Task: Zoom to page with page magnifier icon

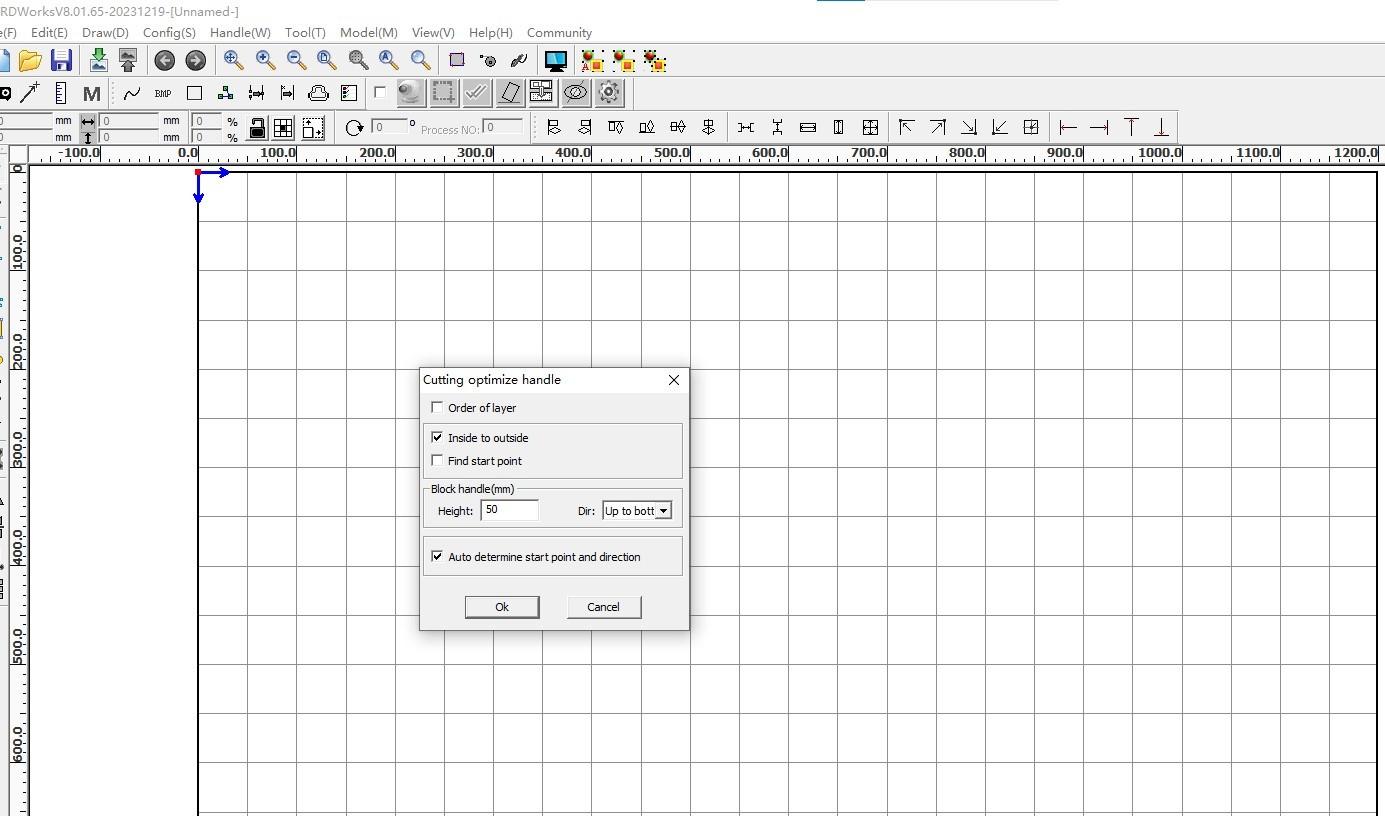Action: (327, 61)
